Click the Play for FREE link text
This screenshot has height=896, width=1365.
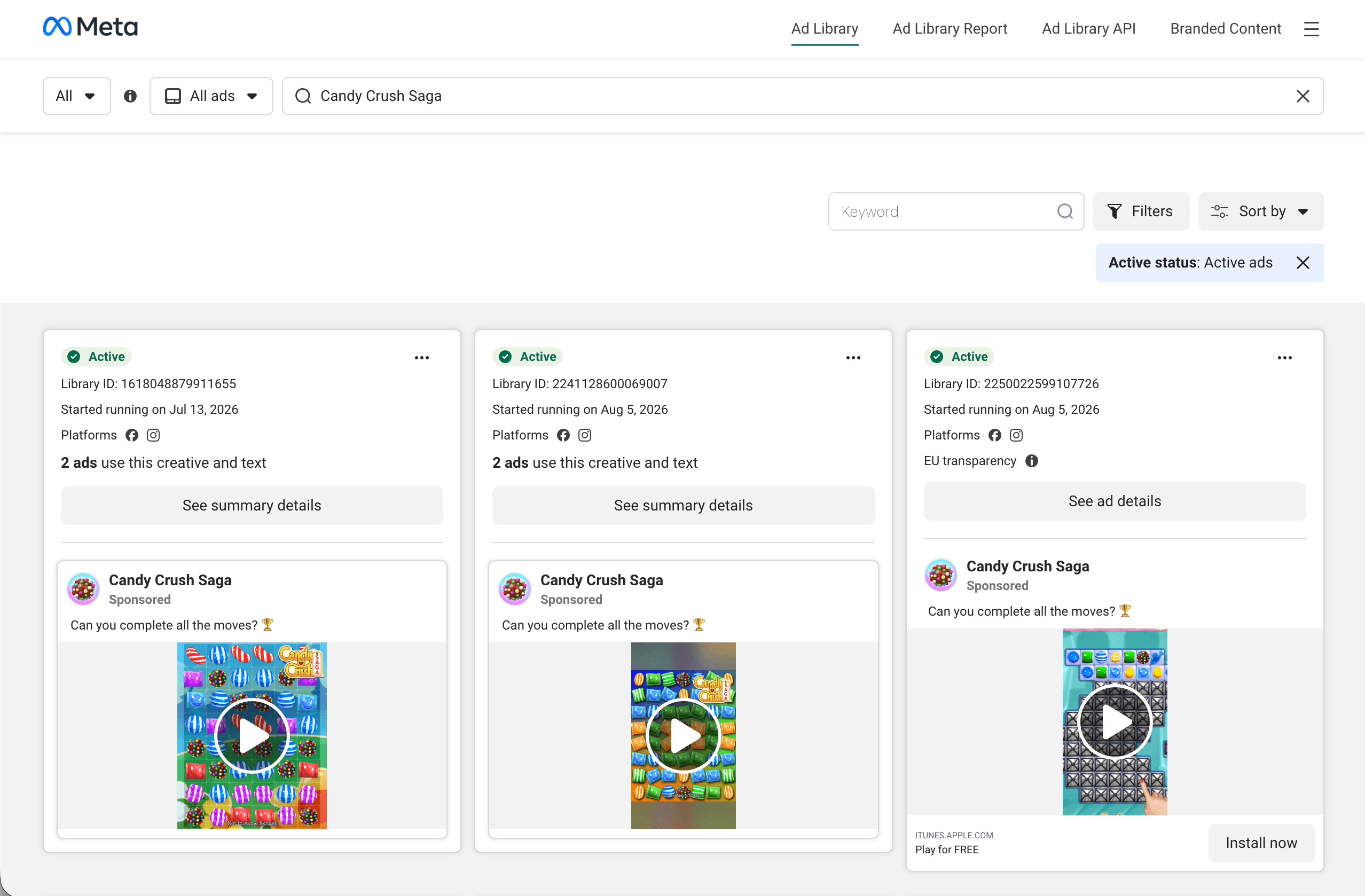point(946,850)
